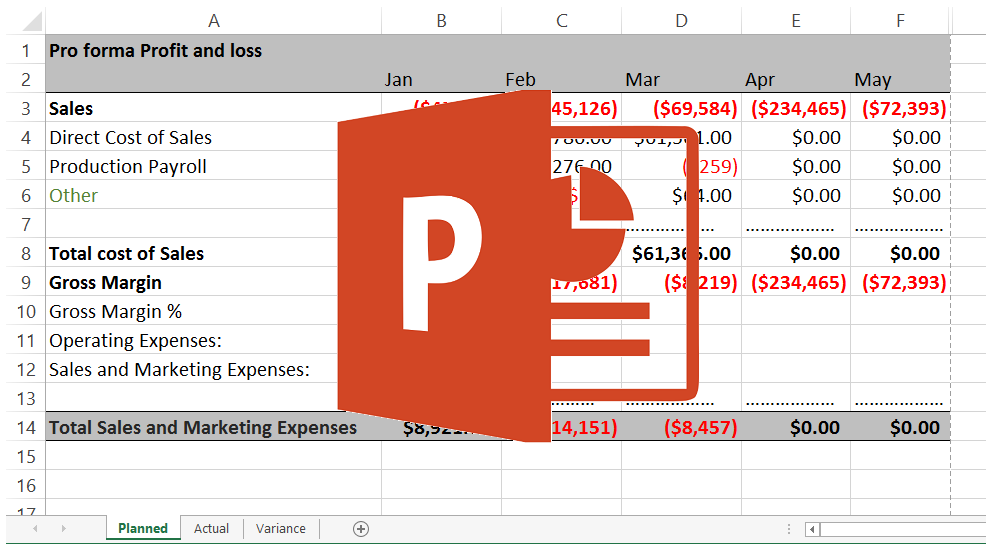986x544 pixels.
Task: Click the 'Pro forma Profit and loss' title cell
Action: click(x=155, y=50)
